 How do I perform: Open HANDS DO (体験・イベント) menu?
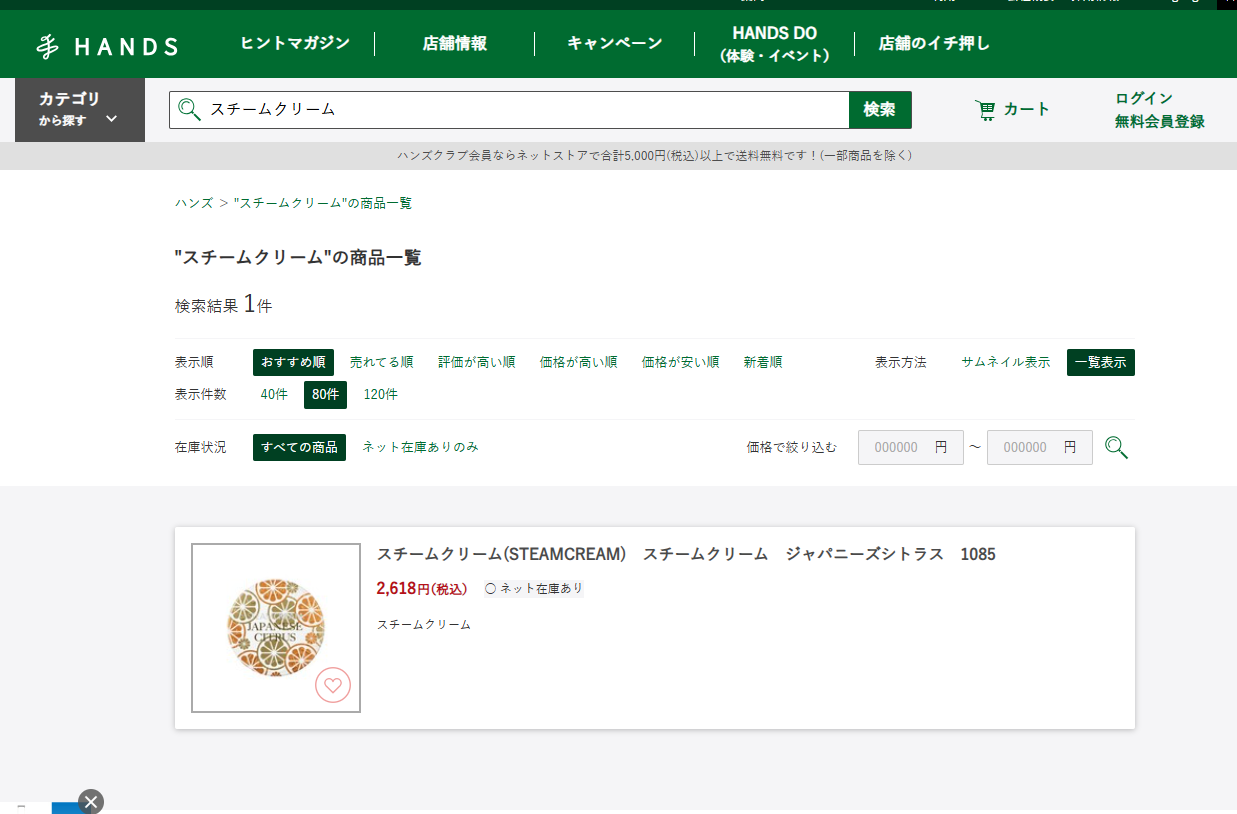pyautogui.click(x=774, y=44)
